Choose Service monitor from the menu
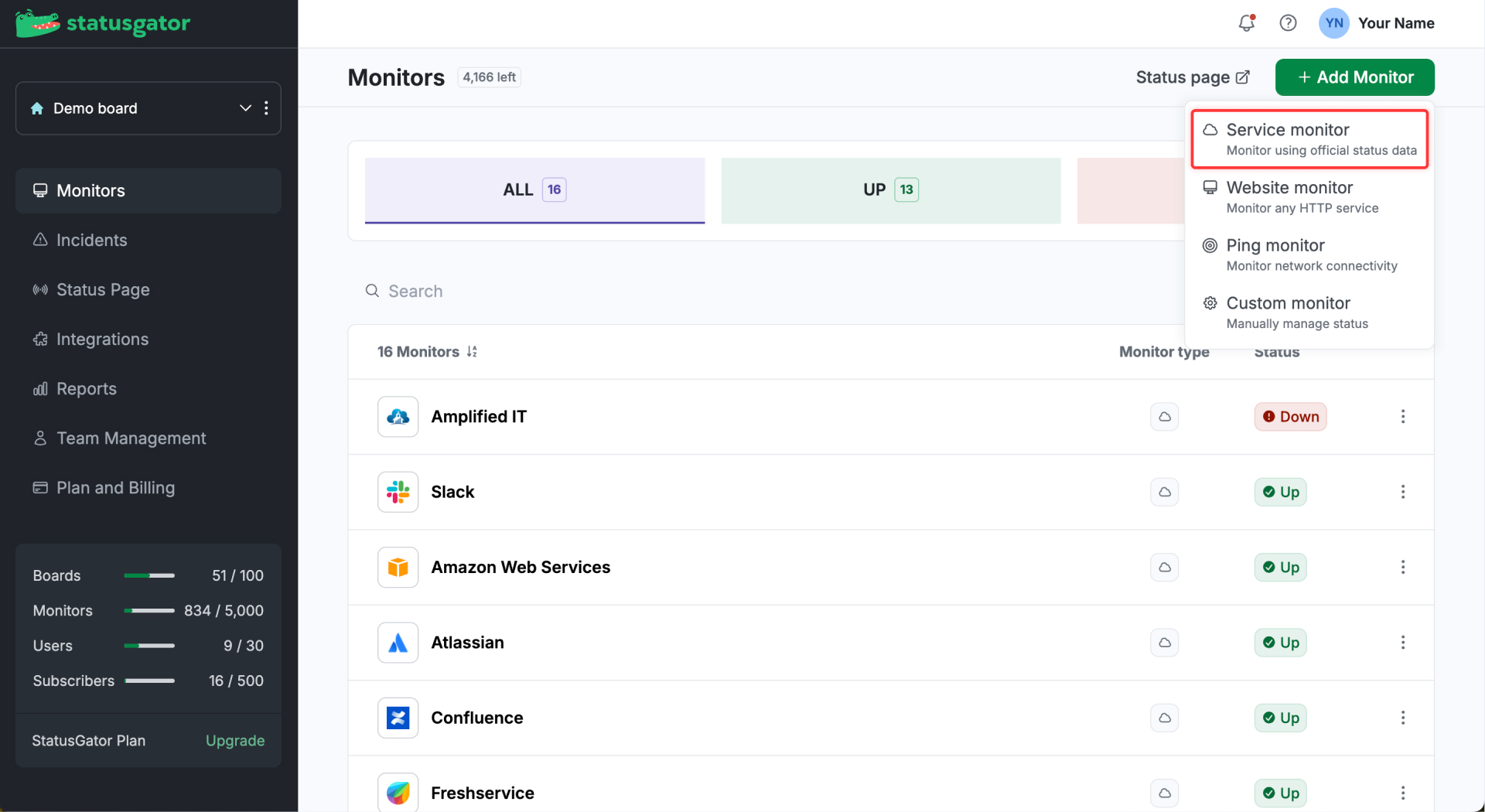 pyautogui.click(x=1309, y=139)
